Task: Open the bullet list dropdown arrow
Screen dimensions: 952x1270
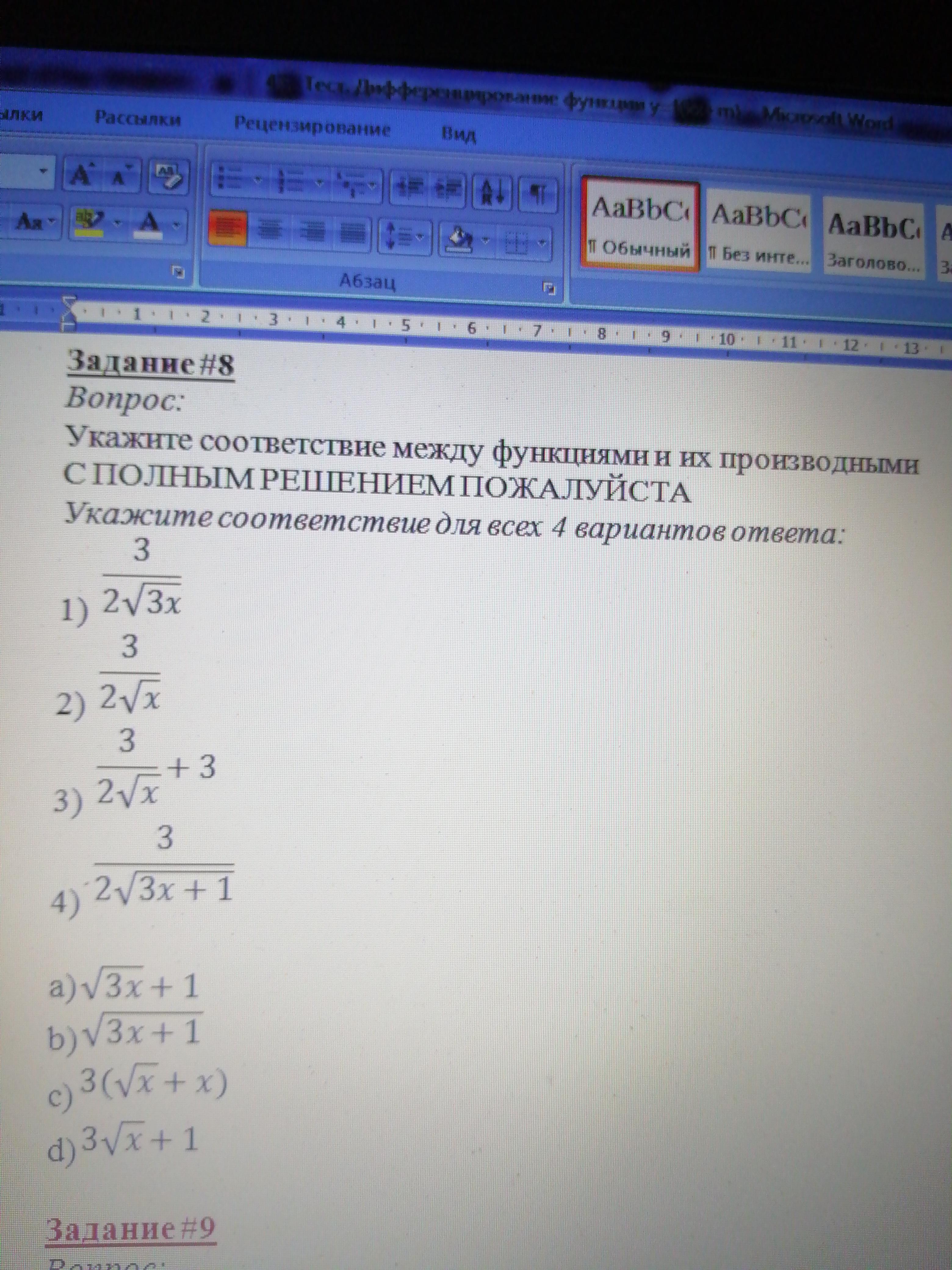Action: 258,180
